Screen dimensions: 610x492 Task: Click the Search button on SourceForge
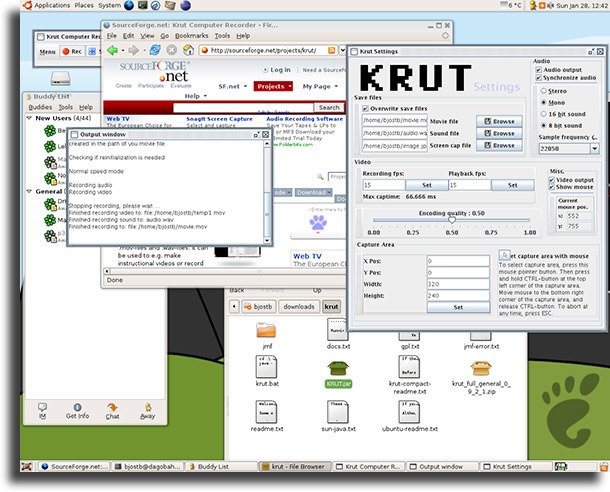(329, 107)
